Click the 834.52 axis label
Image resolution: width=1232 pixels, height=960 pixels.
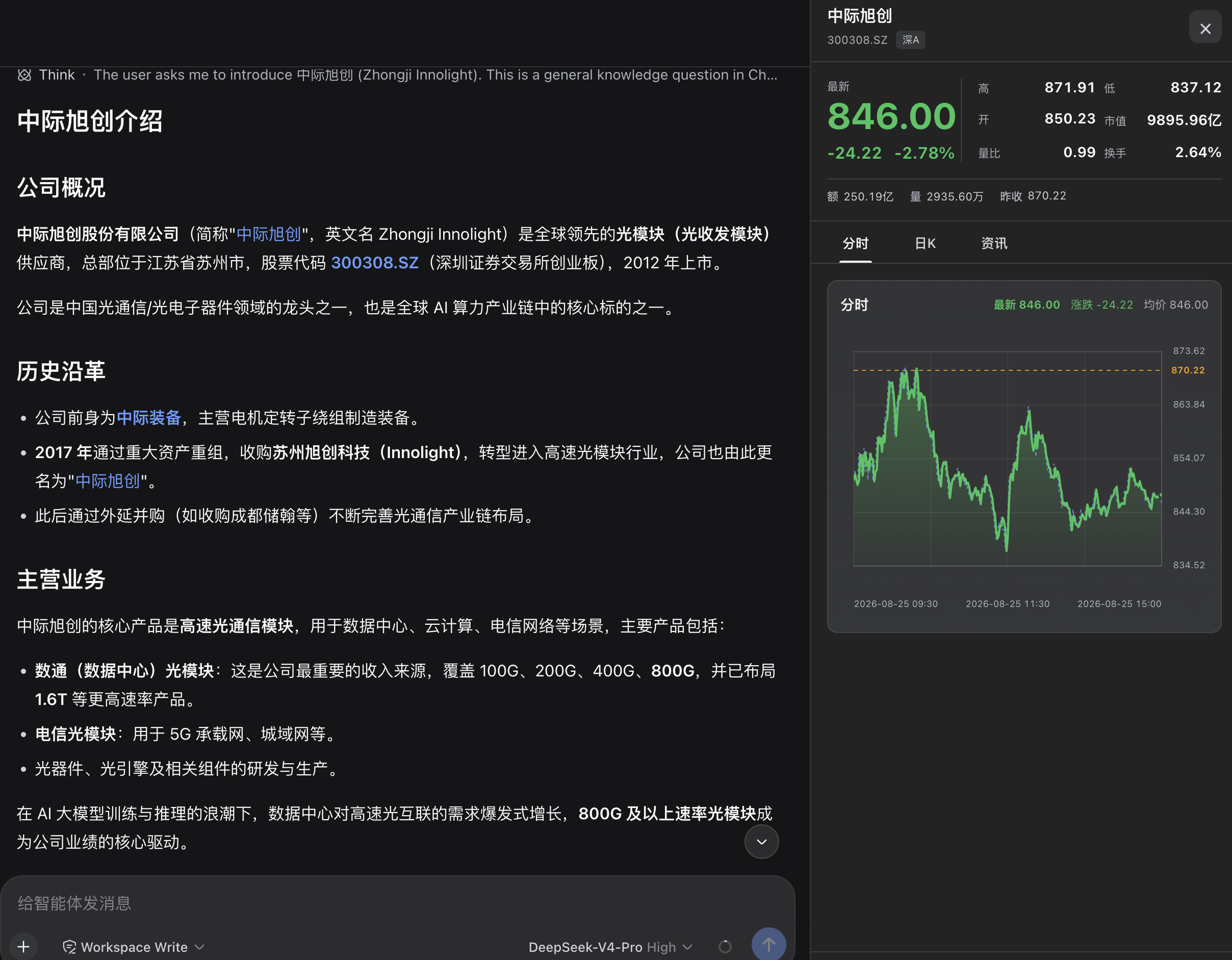pyautogui.click(x=1189, y=565)
